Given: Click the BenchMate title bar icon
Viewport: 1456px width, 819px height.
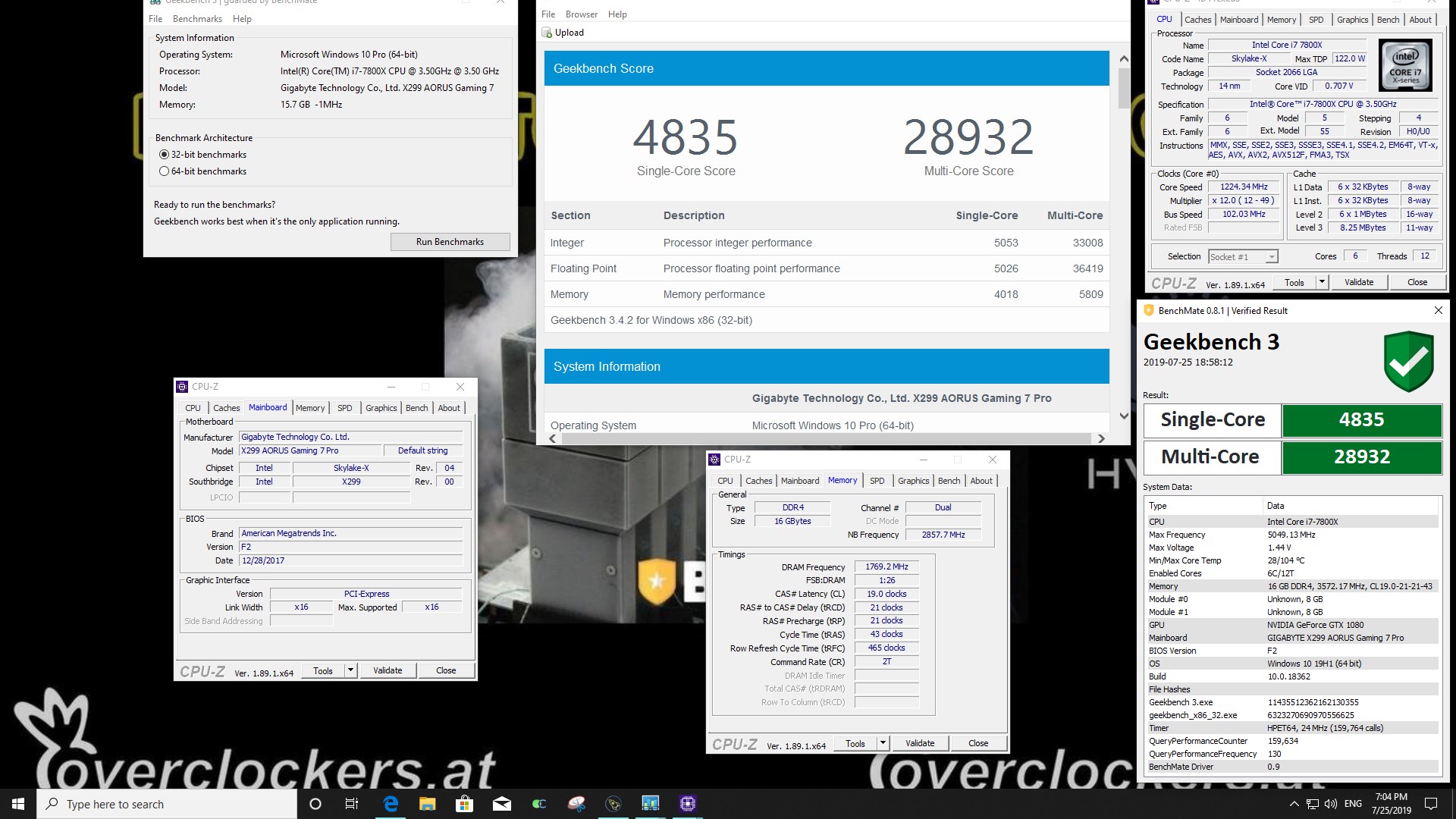Looking at the screenshot, I should tap(1149, 310).
